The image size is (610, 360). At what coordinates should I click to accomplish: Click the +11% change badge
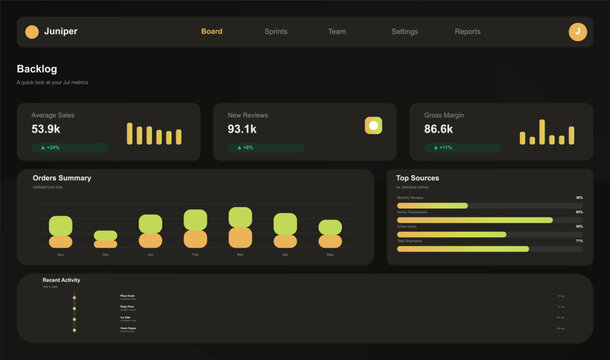coord(463,148)
